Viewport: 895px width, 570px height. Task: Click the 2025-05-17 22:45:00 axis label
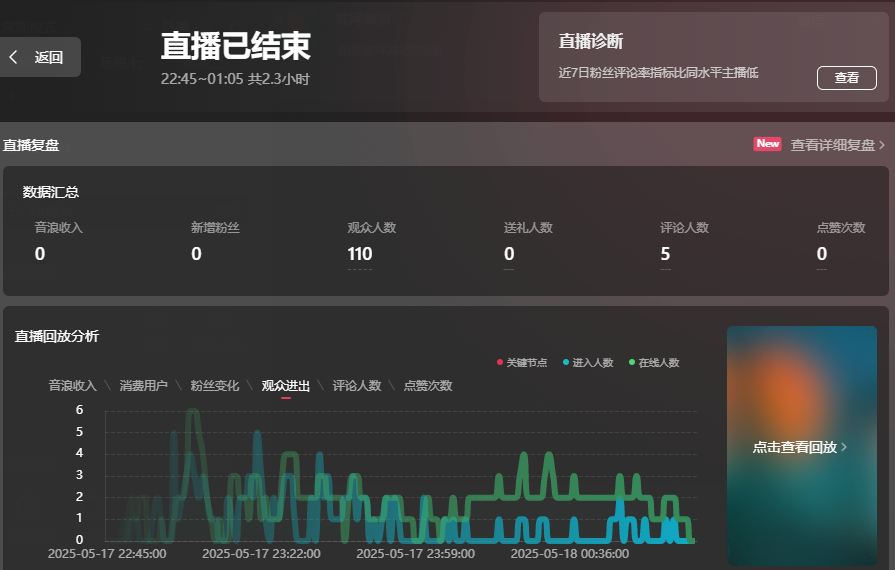click(x=107, y=553)
